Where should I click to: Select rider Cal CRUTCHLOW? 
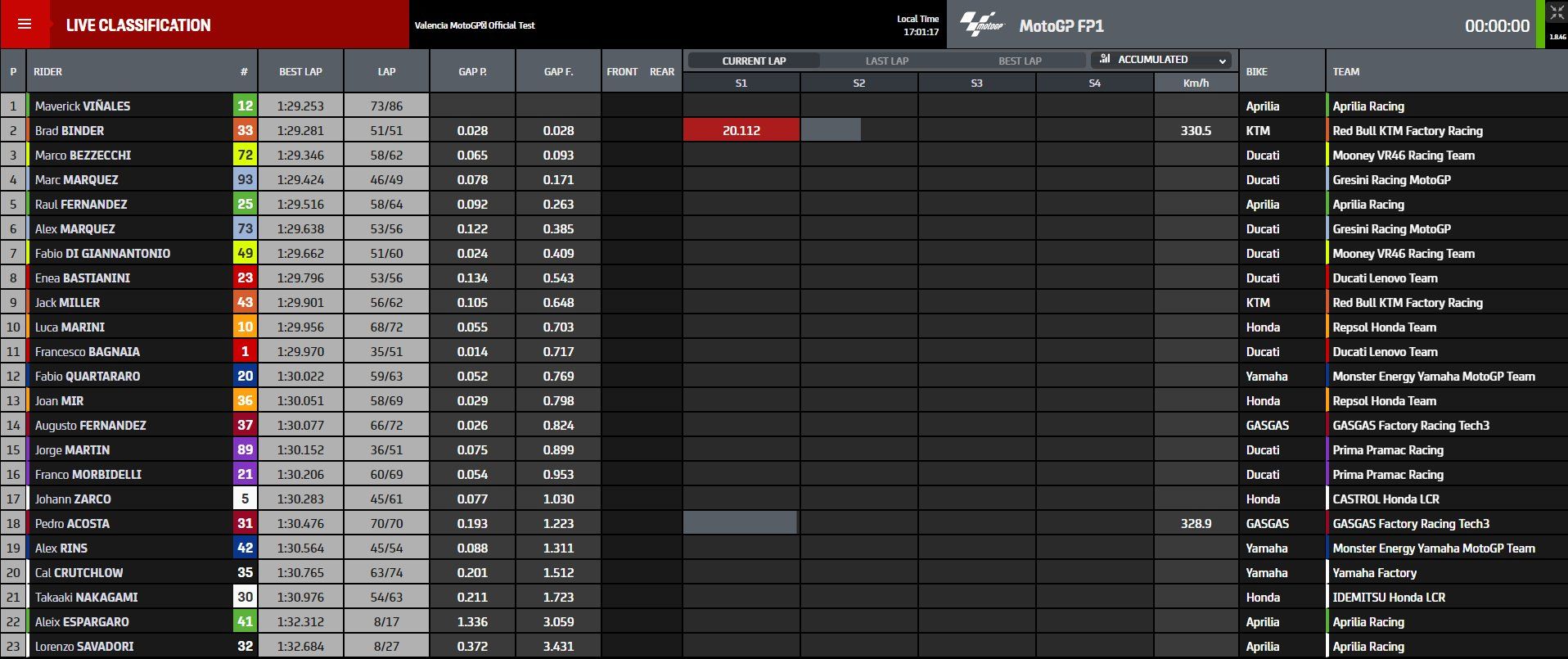pos(79,572)
